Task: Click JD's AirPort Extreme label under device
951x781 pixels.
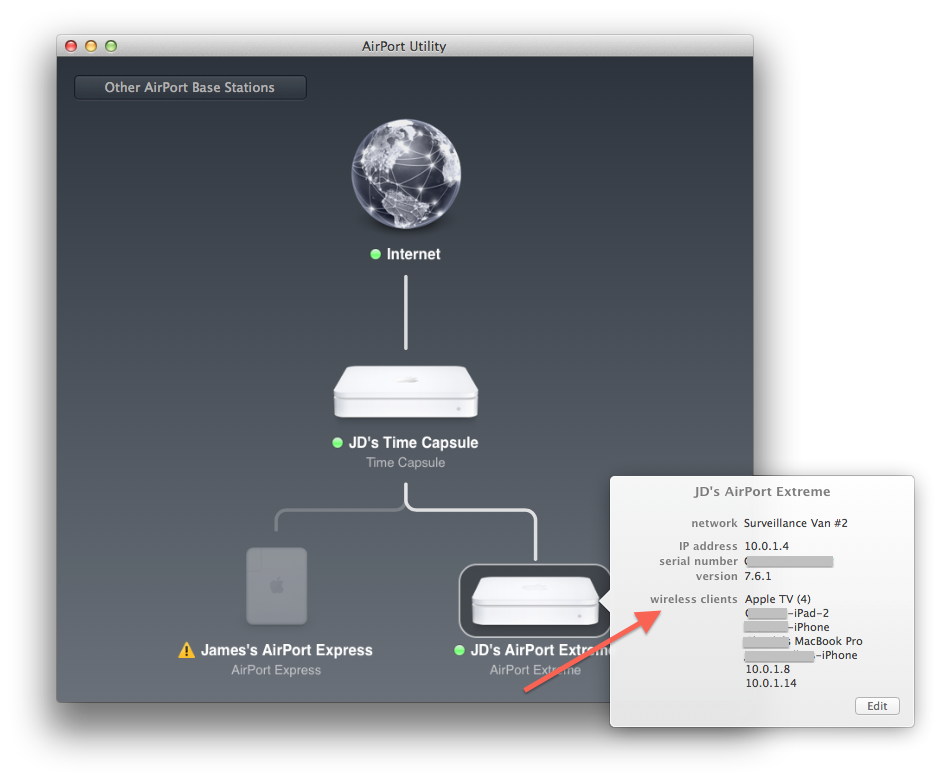Action: tap(540, 650)
